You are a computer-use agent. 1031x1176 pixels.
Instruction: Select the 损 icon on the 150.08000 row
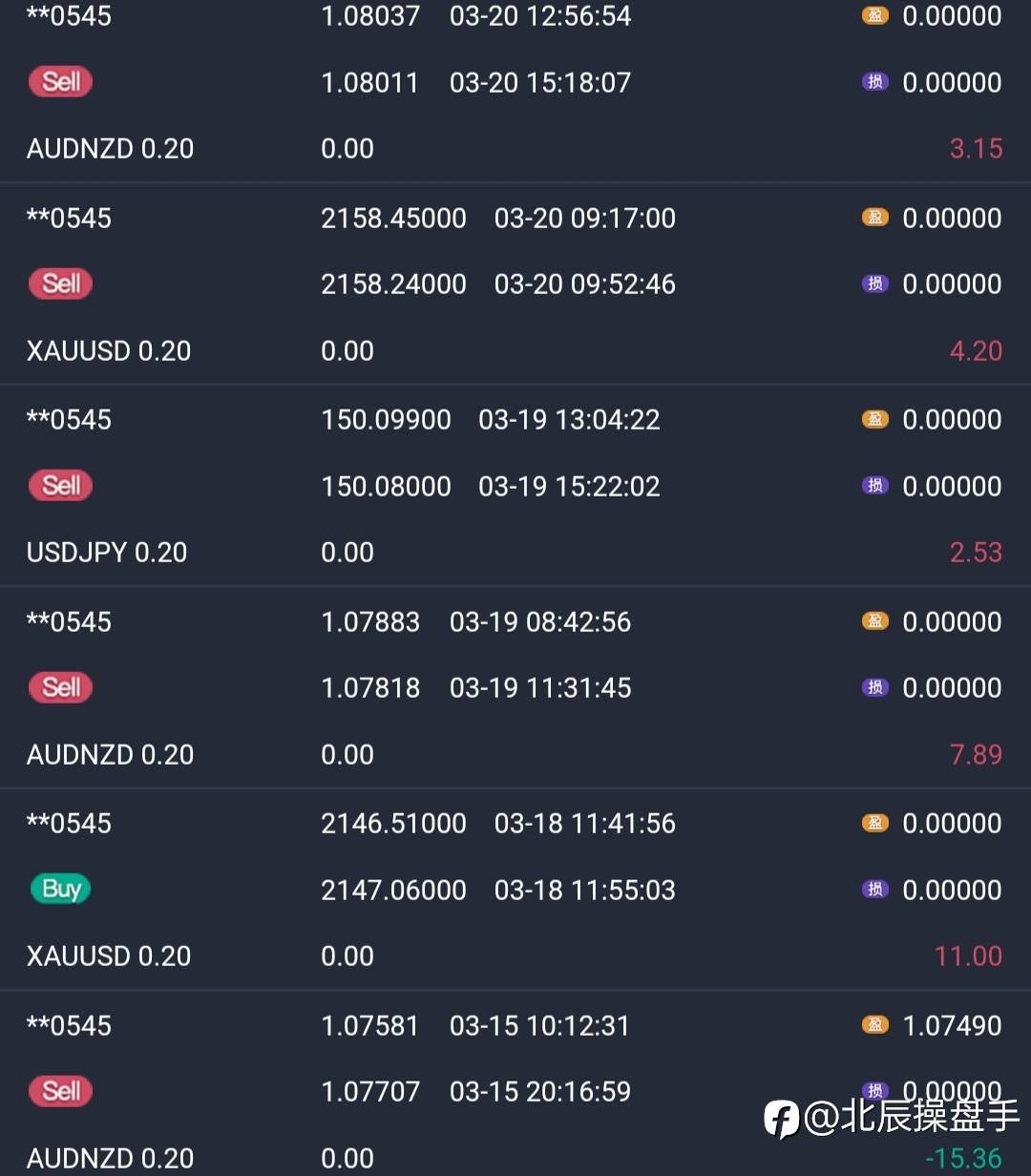click(x=874, y=486)
